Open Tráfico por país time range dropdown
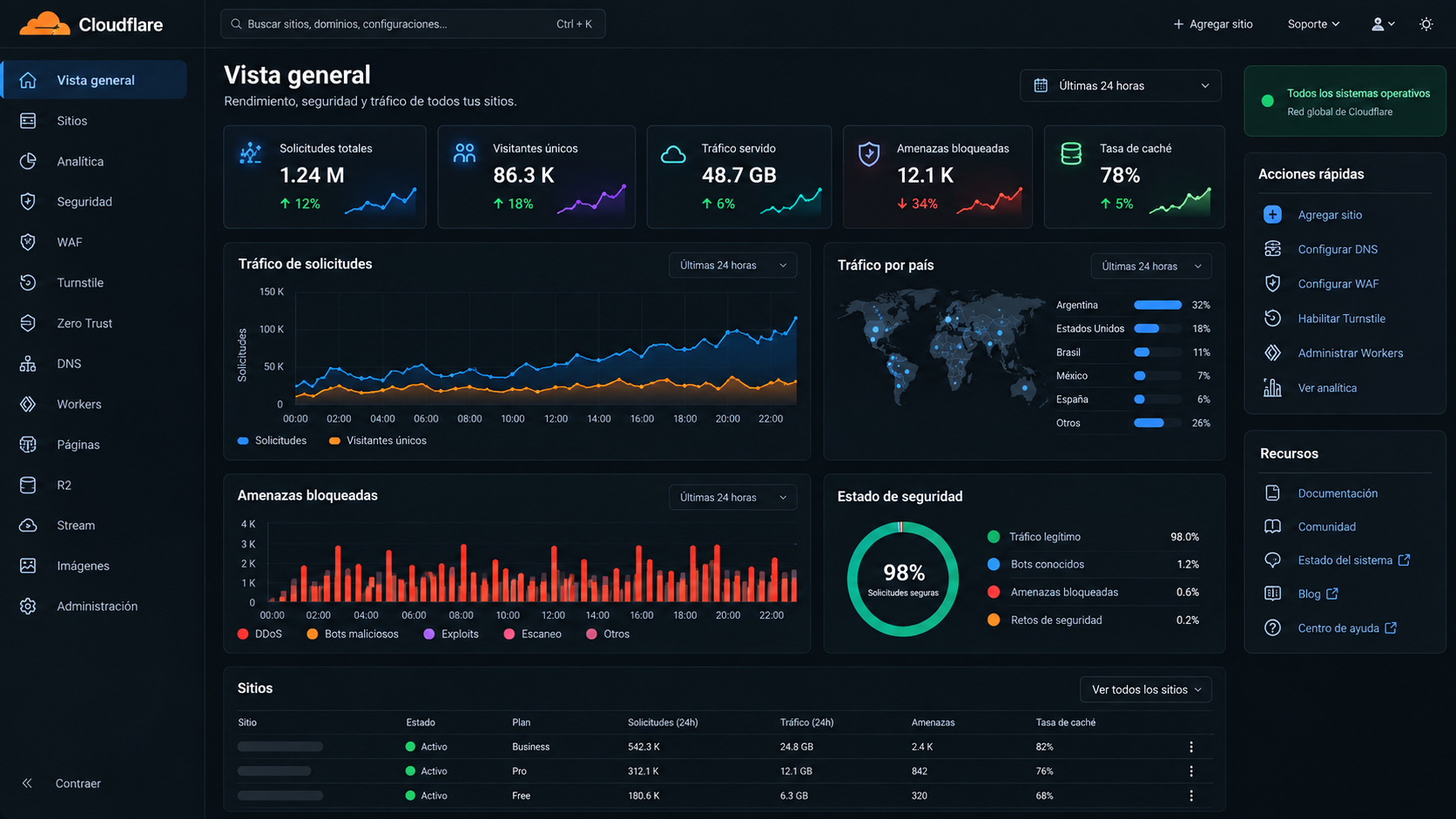Viewport: 1456px width, 819px height. (1151, 266)
